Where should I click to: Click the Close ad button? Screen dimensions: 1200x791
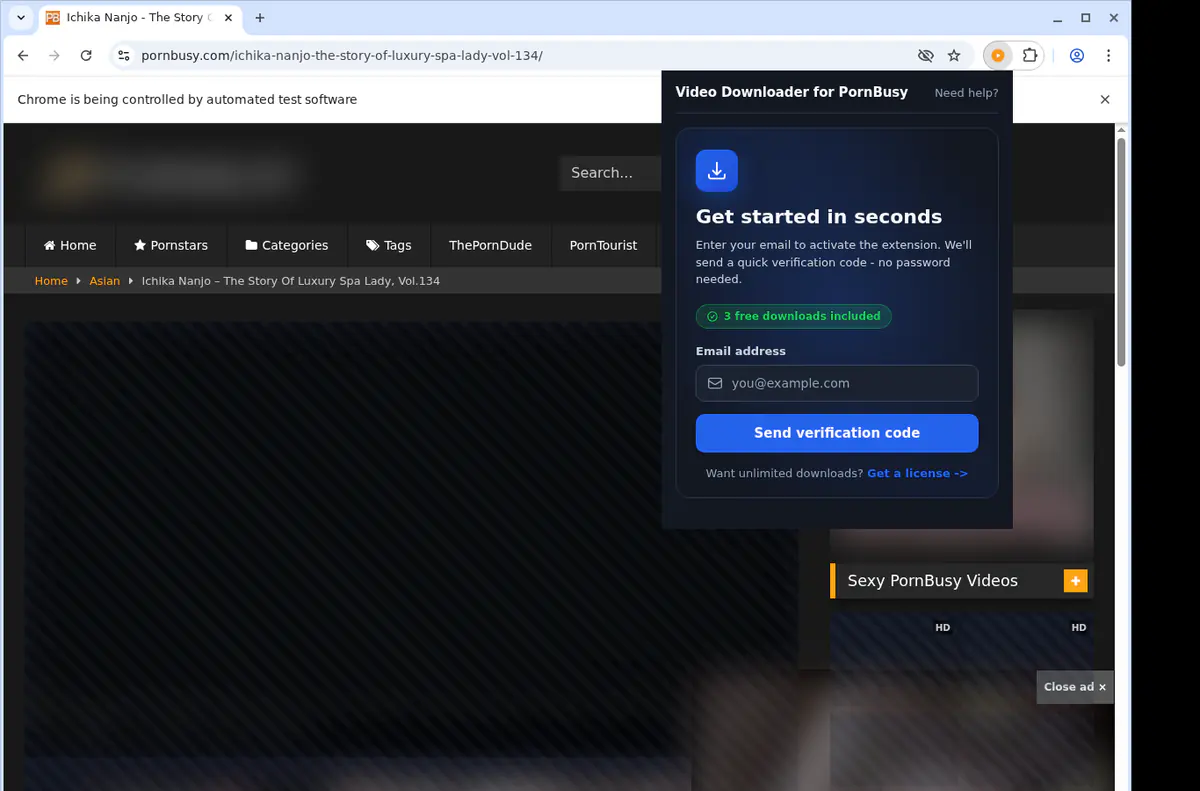click(x=1075, y=687)
